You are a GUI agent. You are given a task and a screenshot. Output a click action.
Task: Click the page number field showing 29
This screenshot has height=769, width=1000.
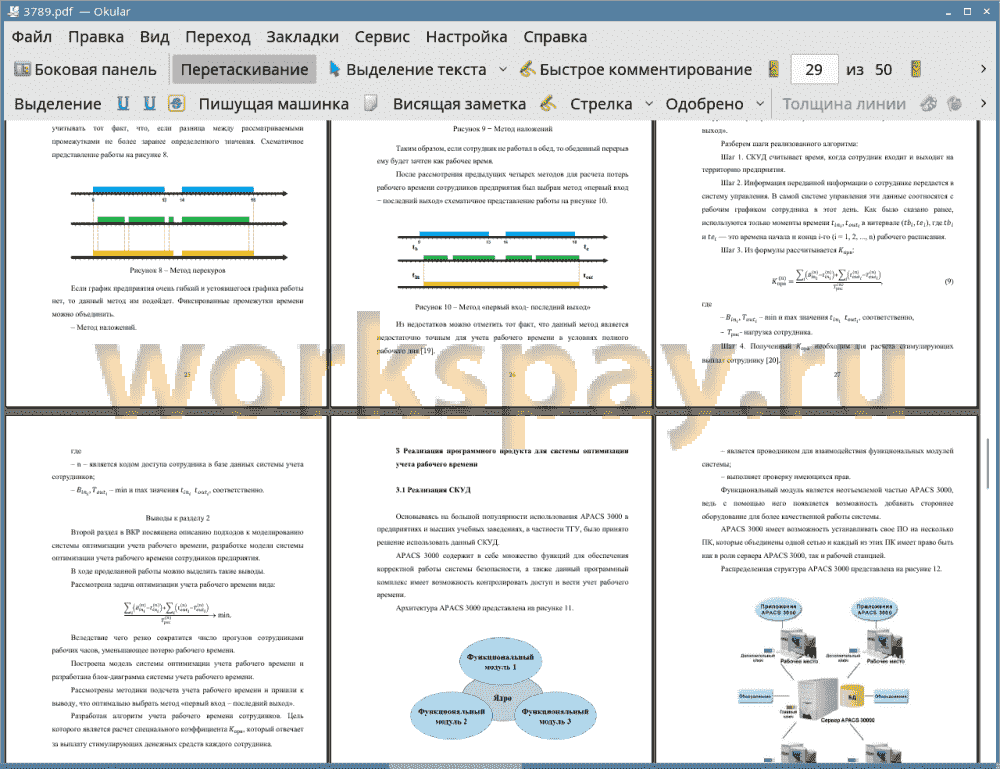coord(814,70)
